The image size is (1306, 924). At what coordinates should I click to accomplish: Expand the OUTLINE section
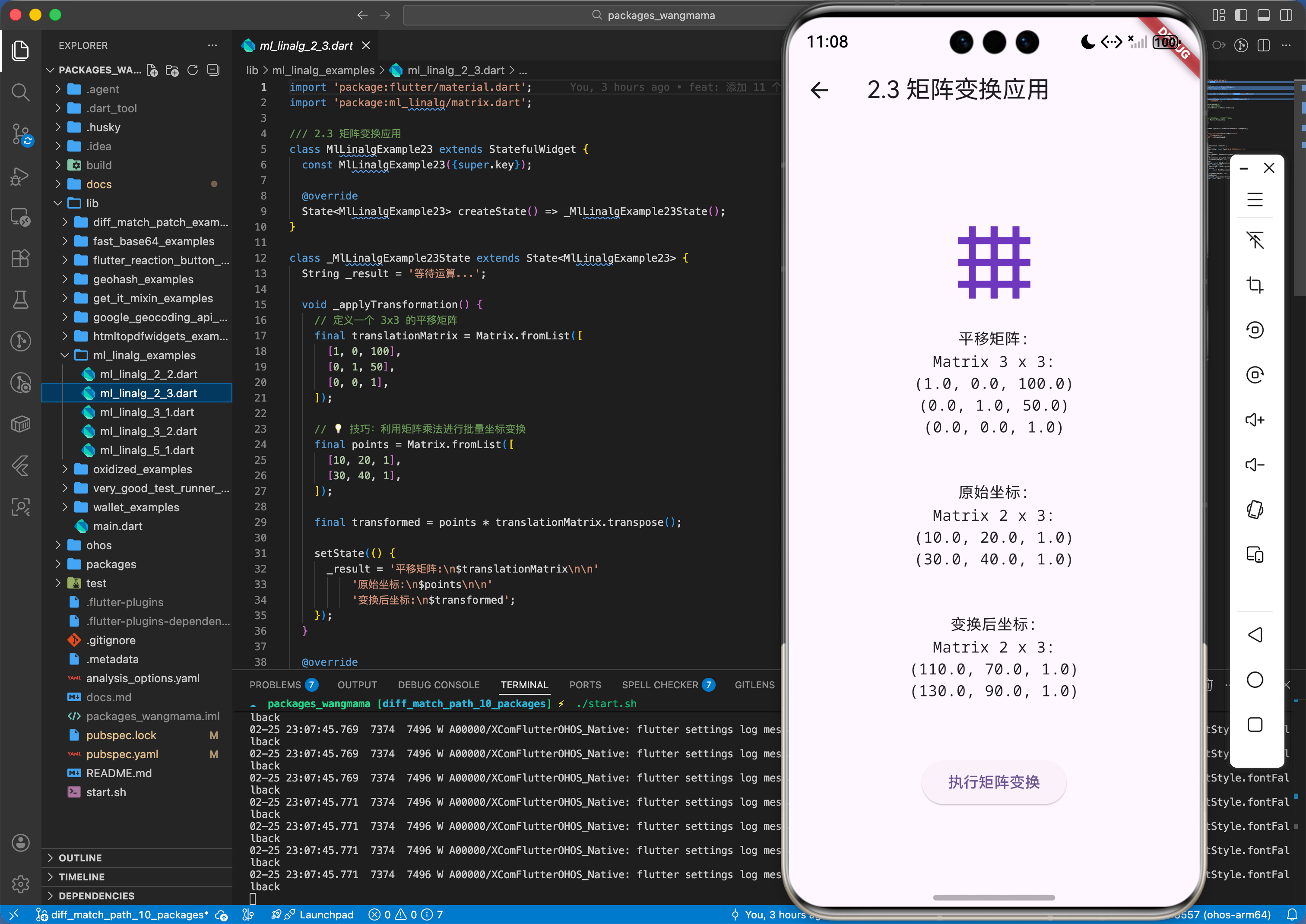136,858
